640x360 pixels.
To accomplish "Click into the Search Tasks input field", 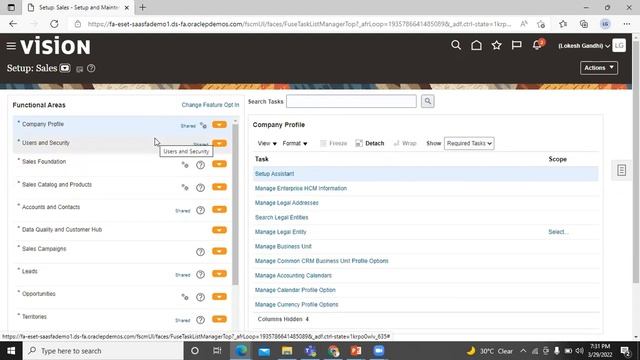I will pyautogui.click(x=351, y=101).
